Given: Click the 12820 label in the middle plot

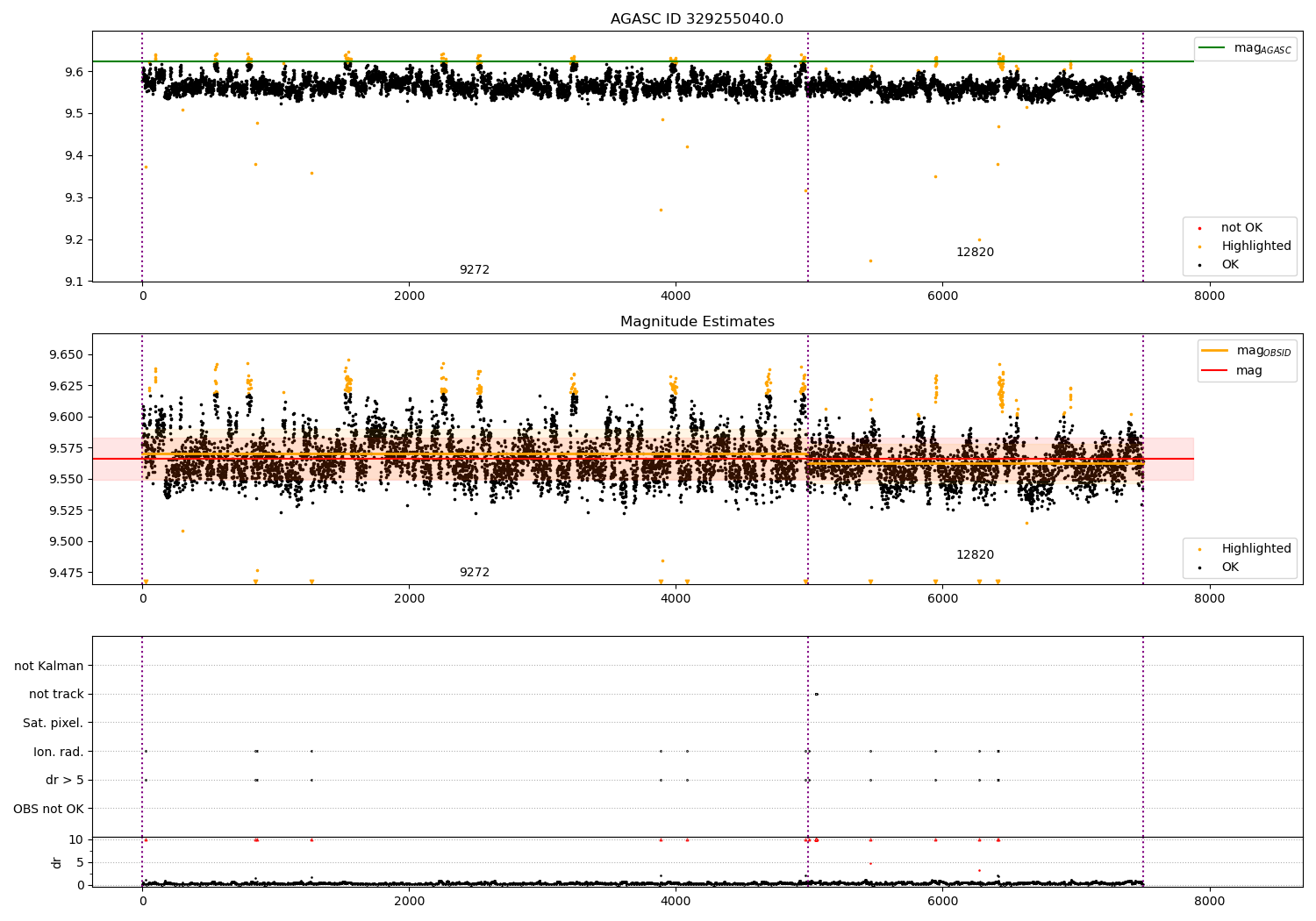Looking at the screenshot, I should point(975,555).
